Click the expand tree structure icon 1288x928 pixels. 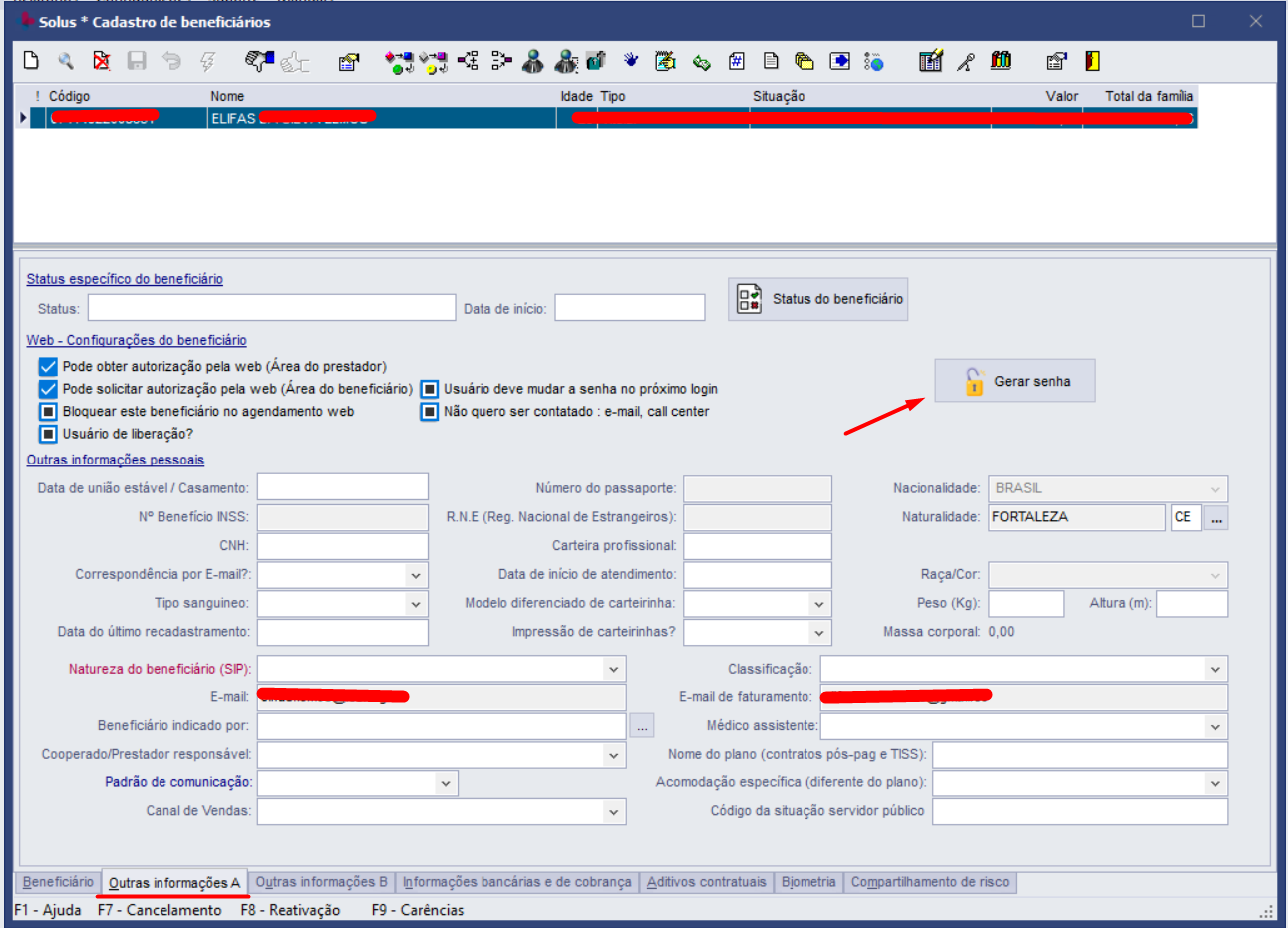468,61
